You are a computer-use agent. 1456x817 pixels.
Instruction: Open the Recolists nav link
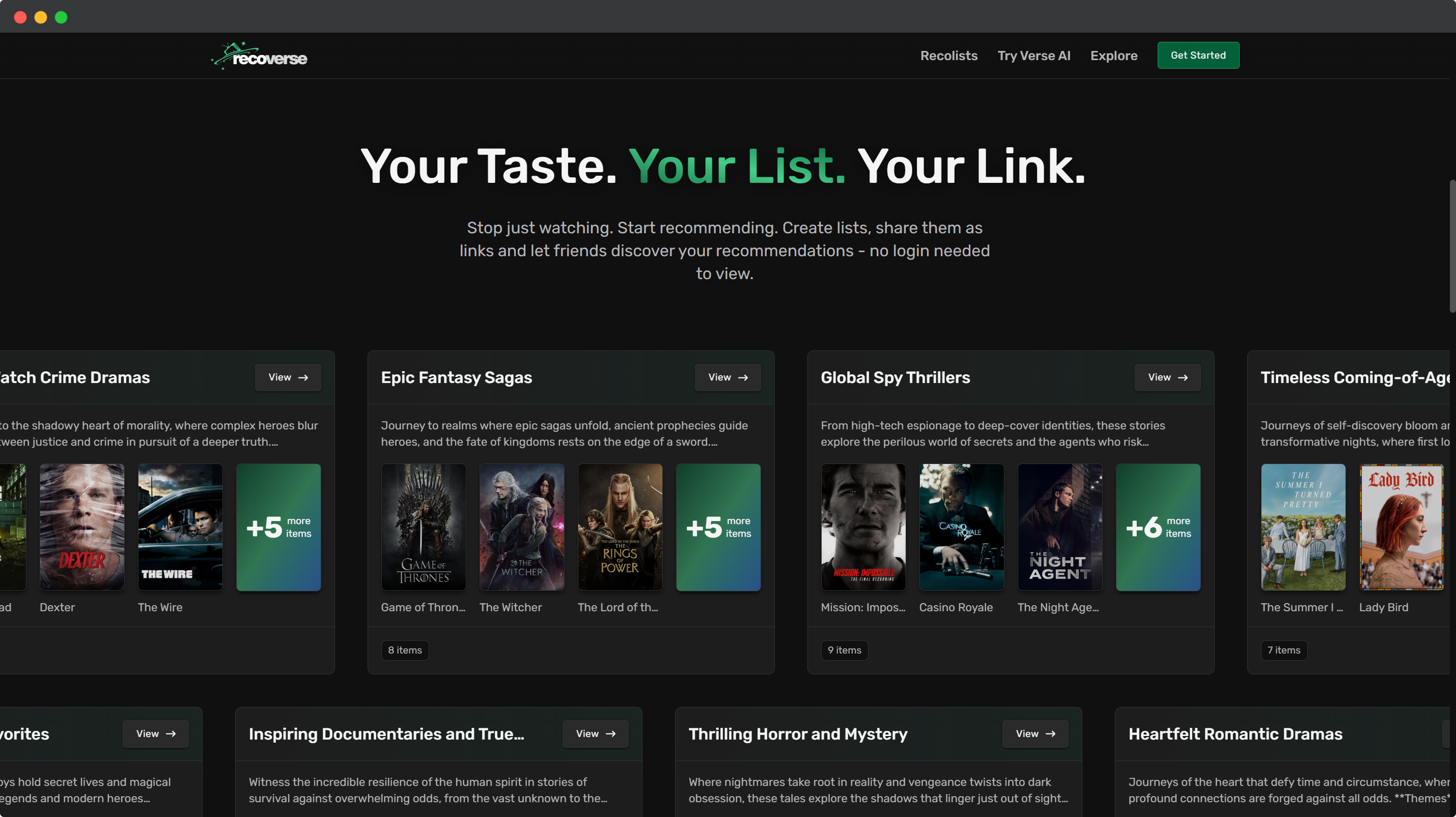(x=948, y=56)
